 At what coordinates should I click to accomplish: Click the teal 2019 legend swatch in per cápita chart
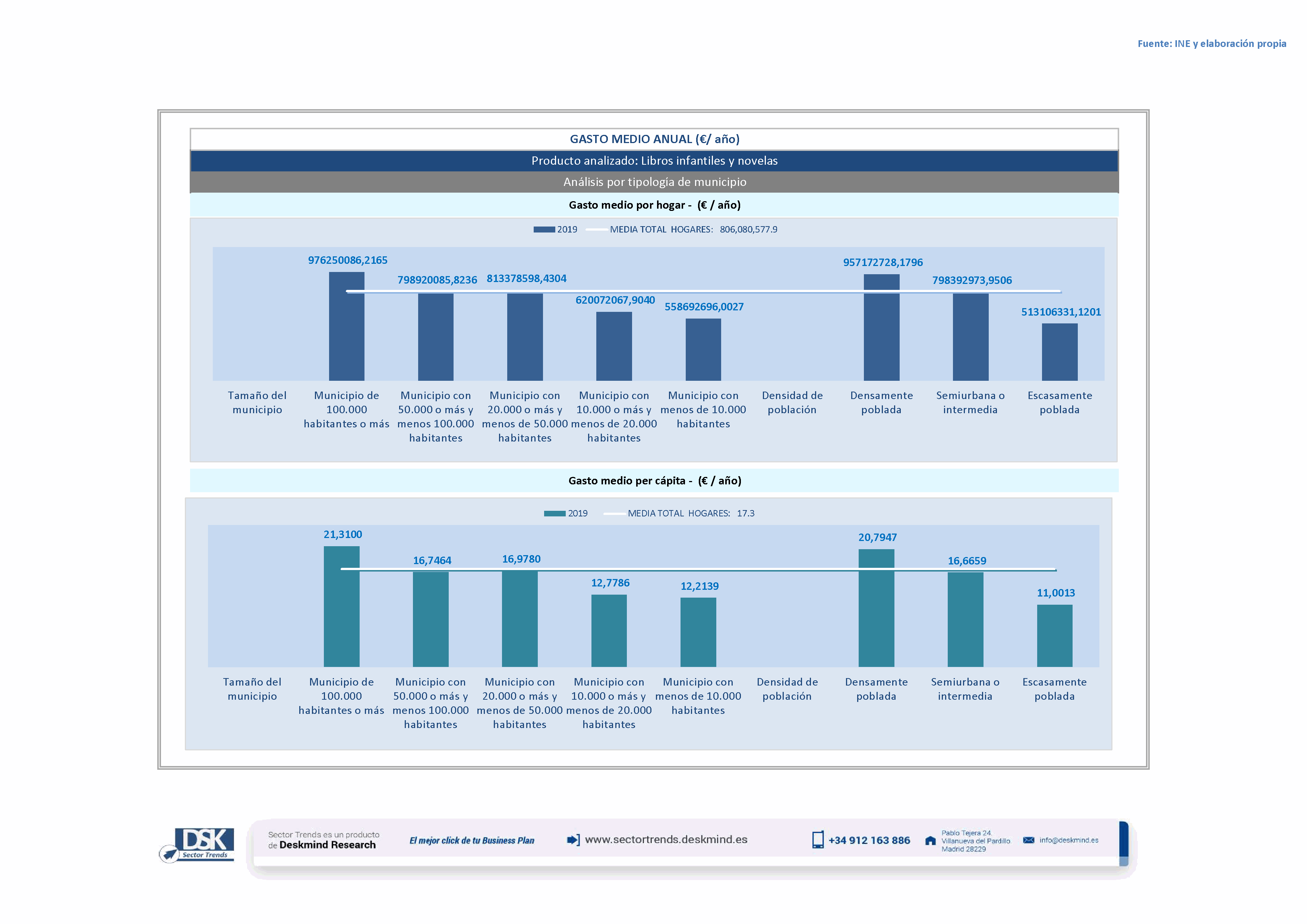pyautogui.click(x=555, y=513)
